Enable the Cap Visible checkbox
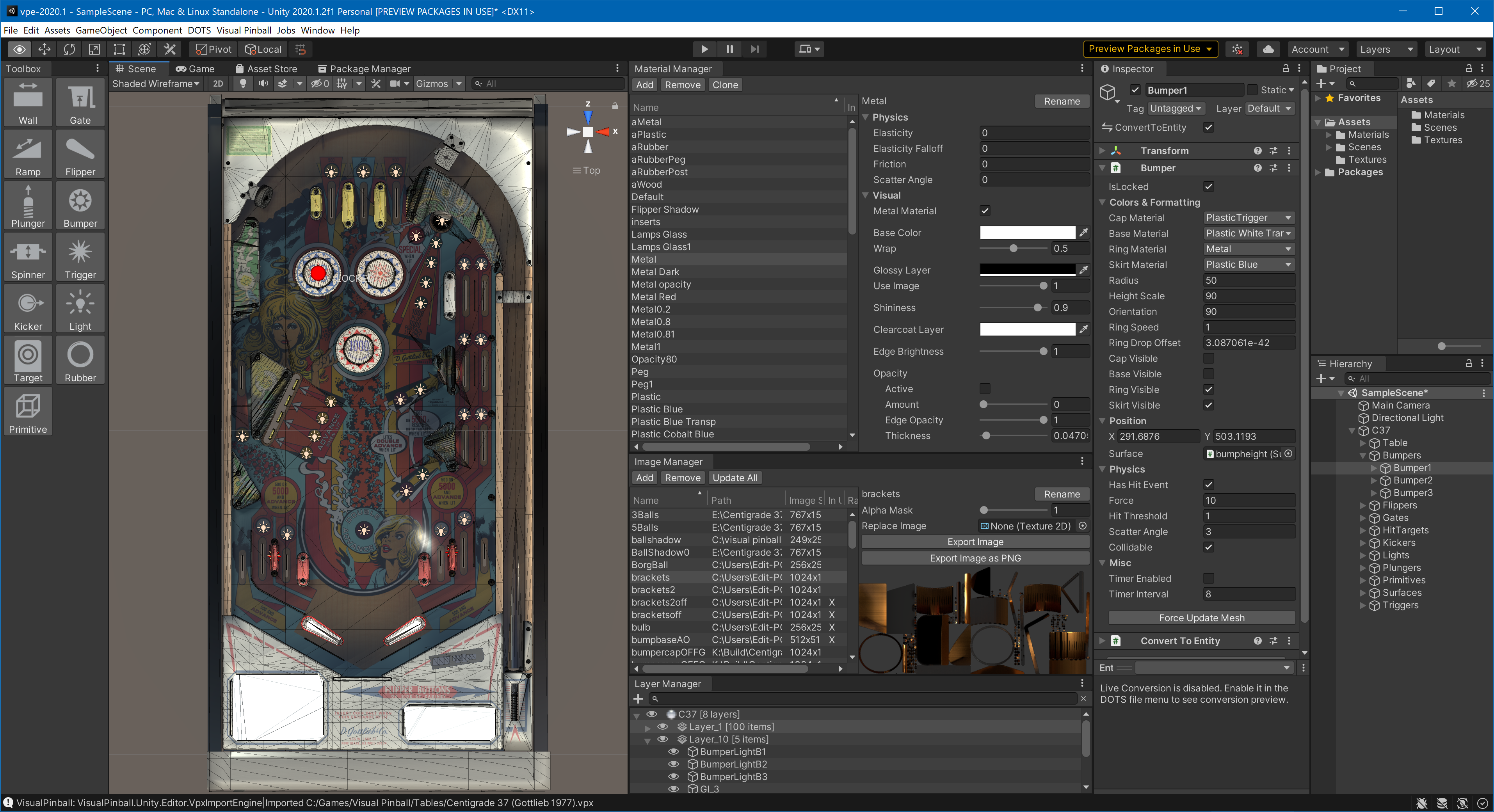This screenshot has width=1494, height=812. pyautogui.click(x=1208, y=359)
